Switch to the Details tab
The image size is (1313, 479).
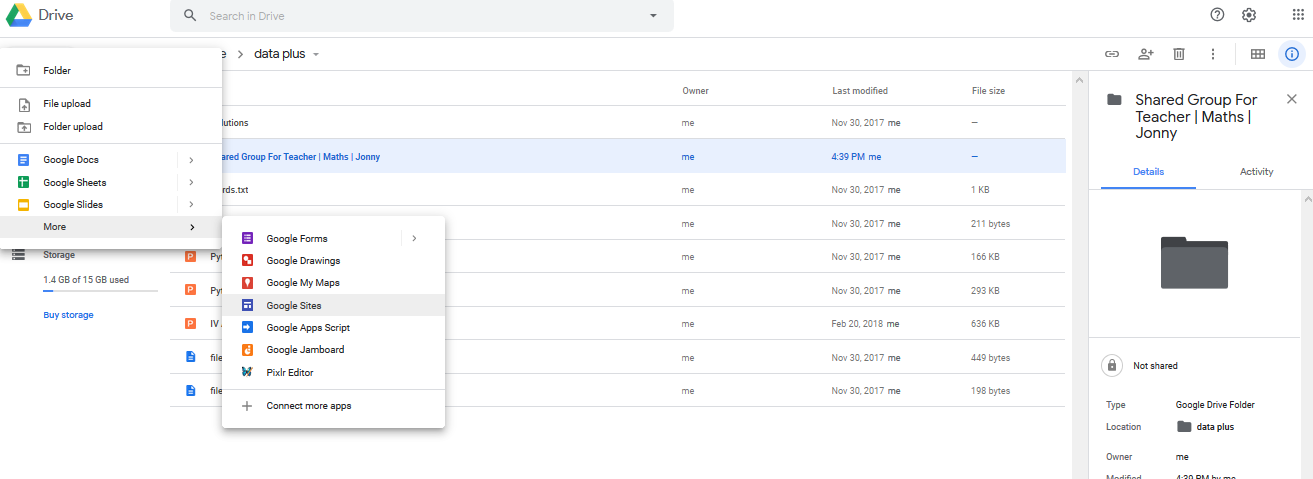click(1148, 172)
